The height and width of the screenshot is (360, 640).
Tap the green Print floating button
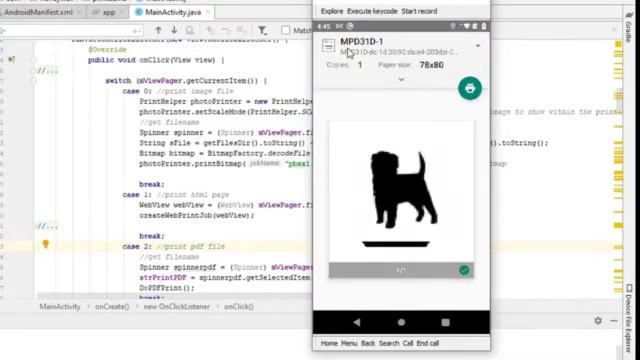tap(470, 88)
